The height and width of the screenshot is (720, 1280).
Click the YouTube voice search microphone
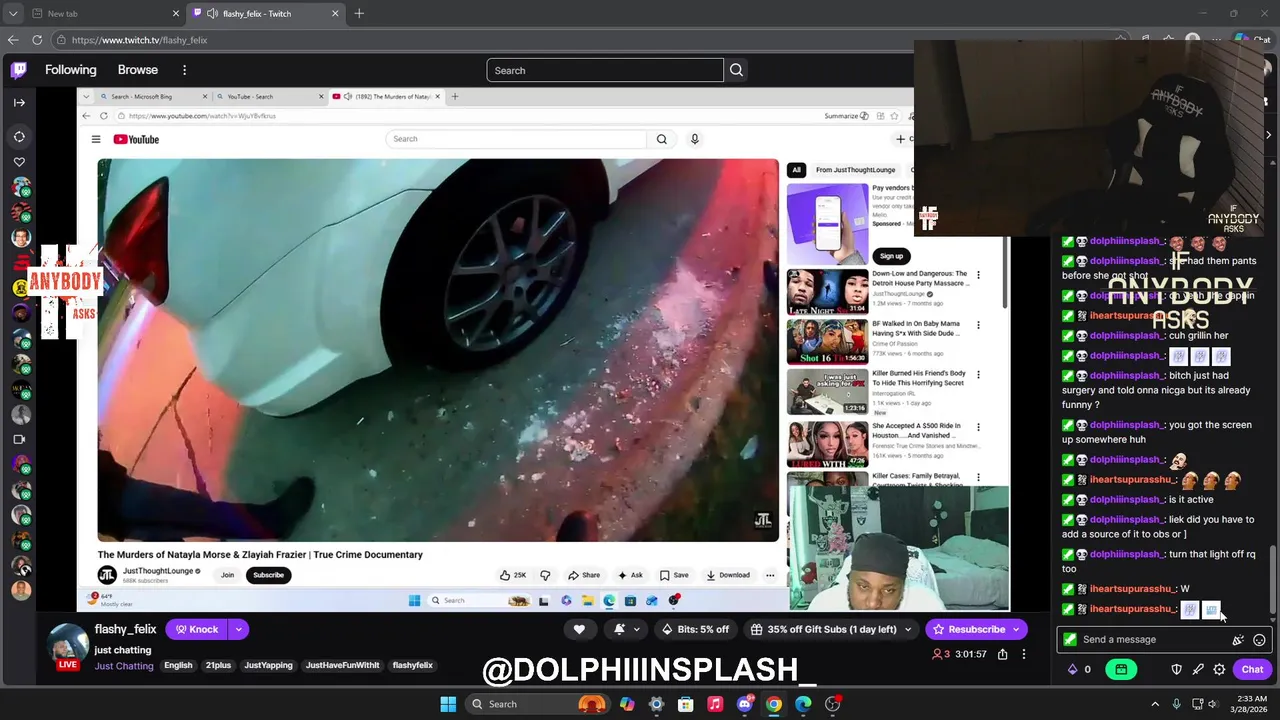tap(694, 139)
